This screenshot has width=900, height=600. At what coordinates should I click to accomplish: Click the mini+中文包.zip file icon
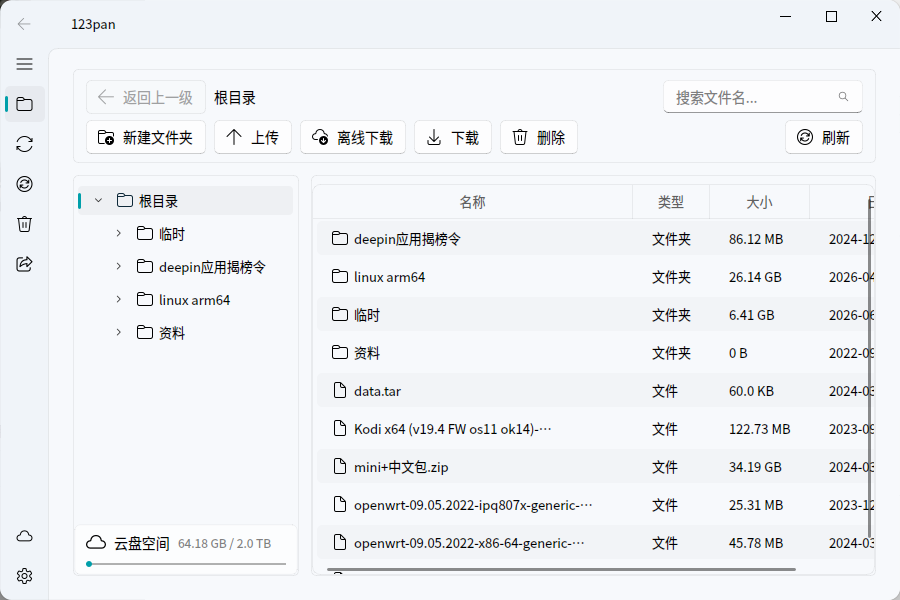click(340, 467)
